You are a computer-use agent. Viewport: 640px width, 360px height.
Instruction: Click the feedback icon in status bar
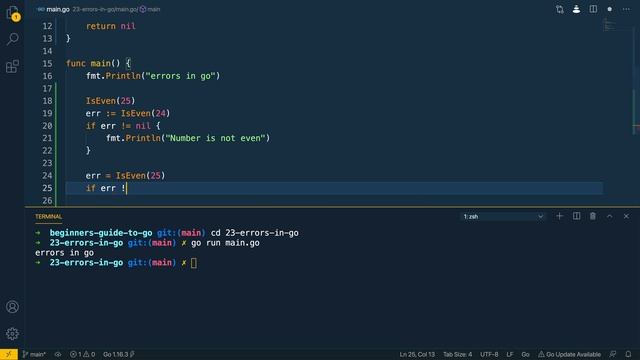point(613,354)
